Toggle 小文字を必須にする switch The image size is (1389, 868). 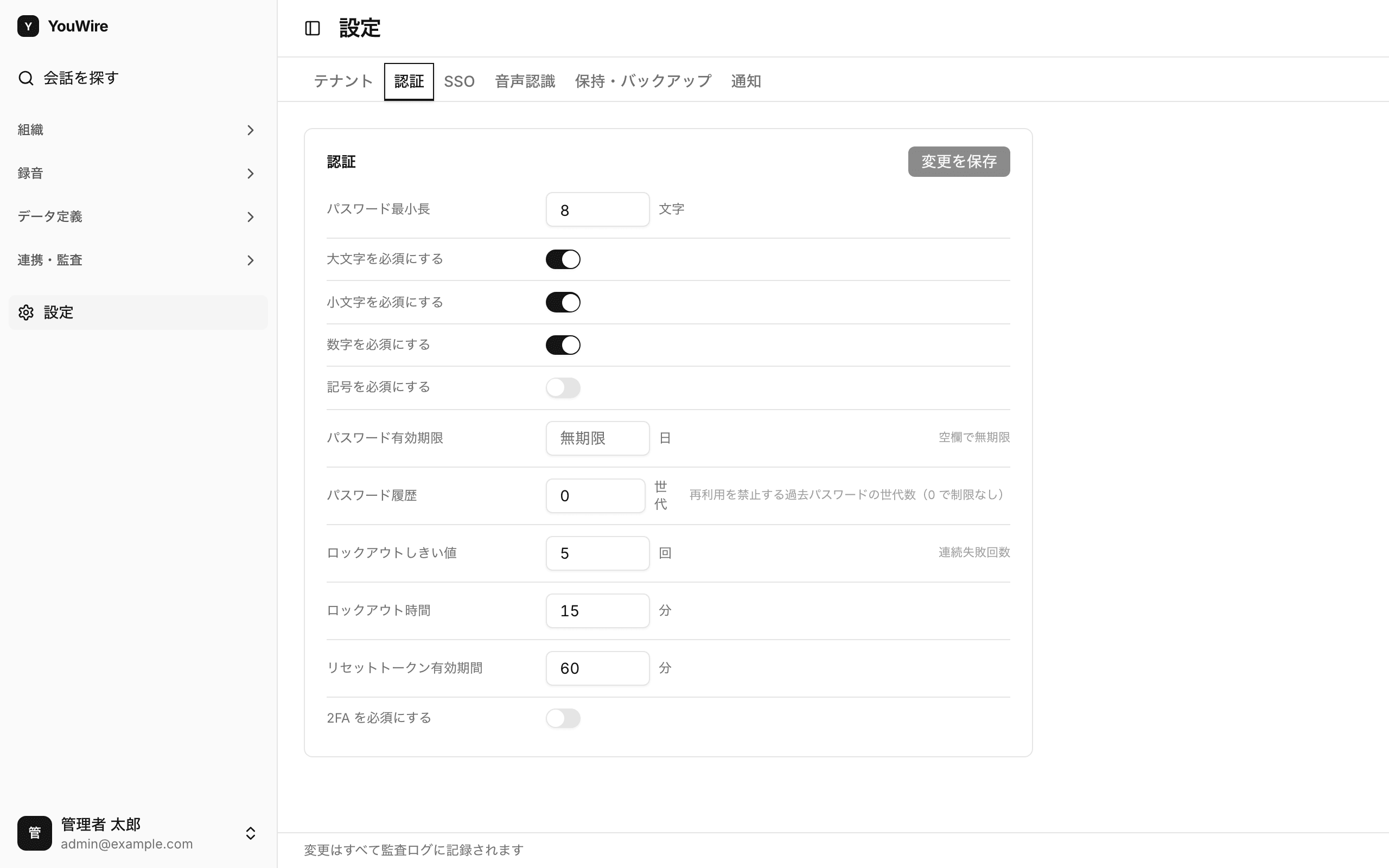click(563, 302)
